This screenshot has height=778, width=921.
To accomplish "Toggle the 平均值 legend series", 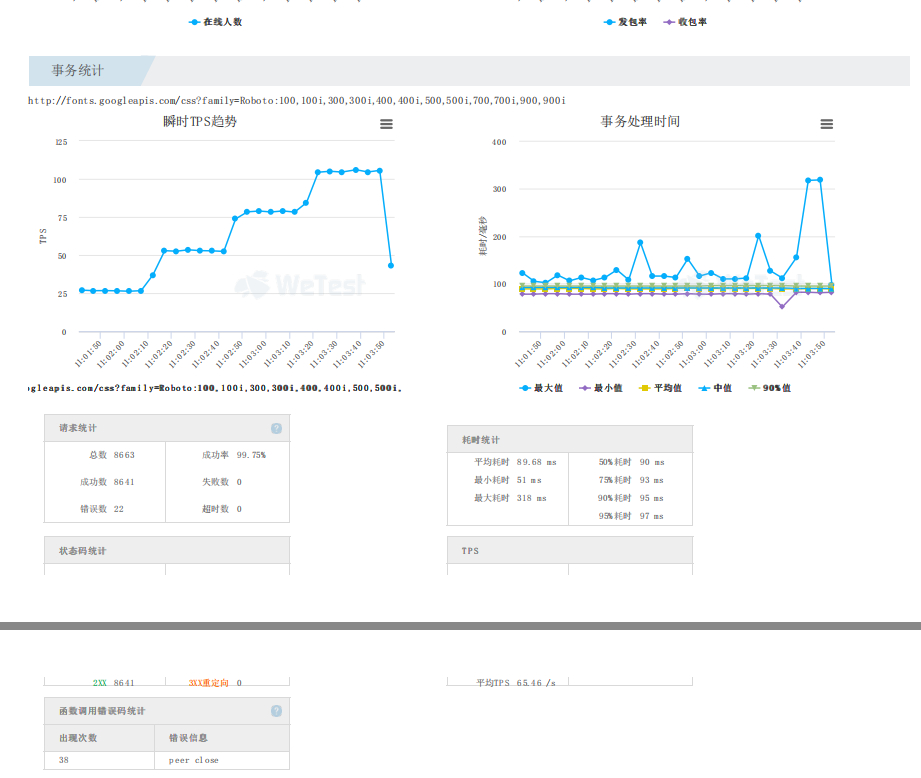I will [660, 388].
